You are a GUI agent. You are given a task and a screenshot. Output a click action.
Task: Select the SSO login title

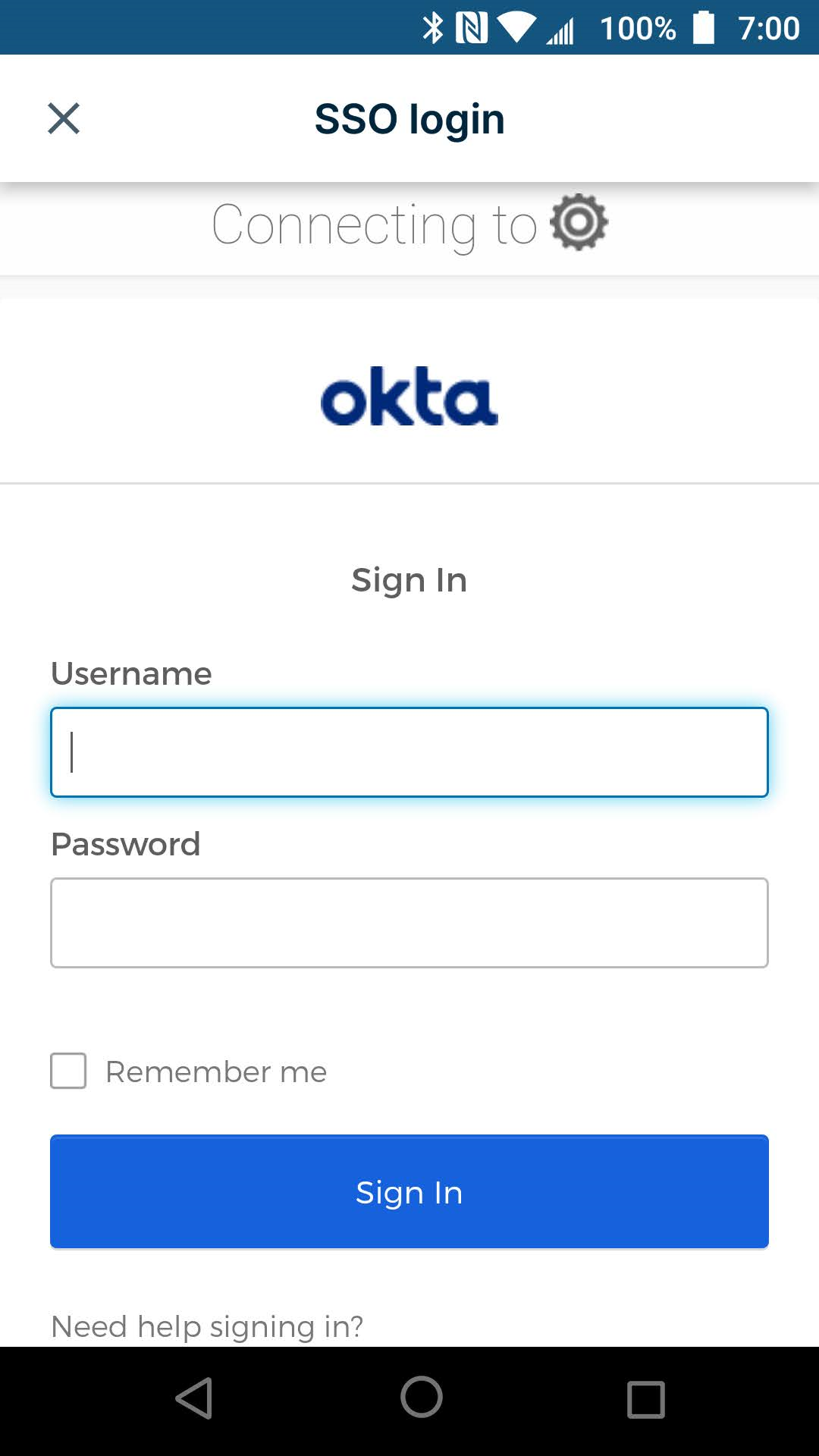(409, 118)
